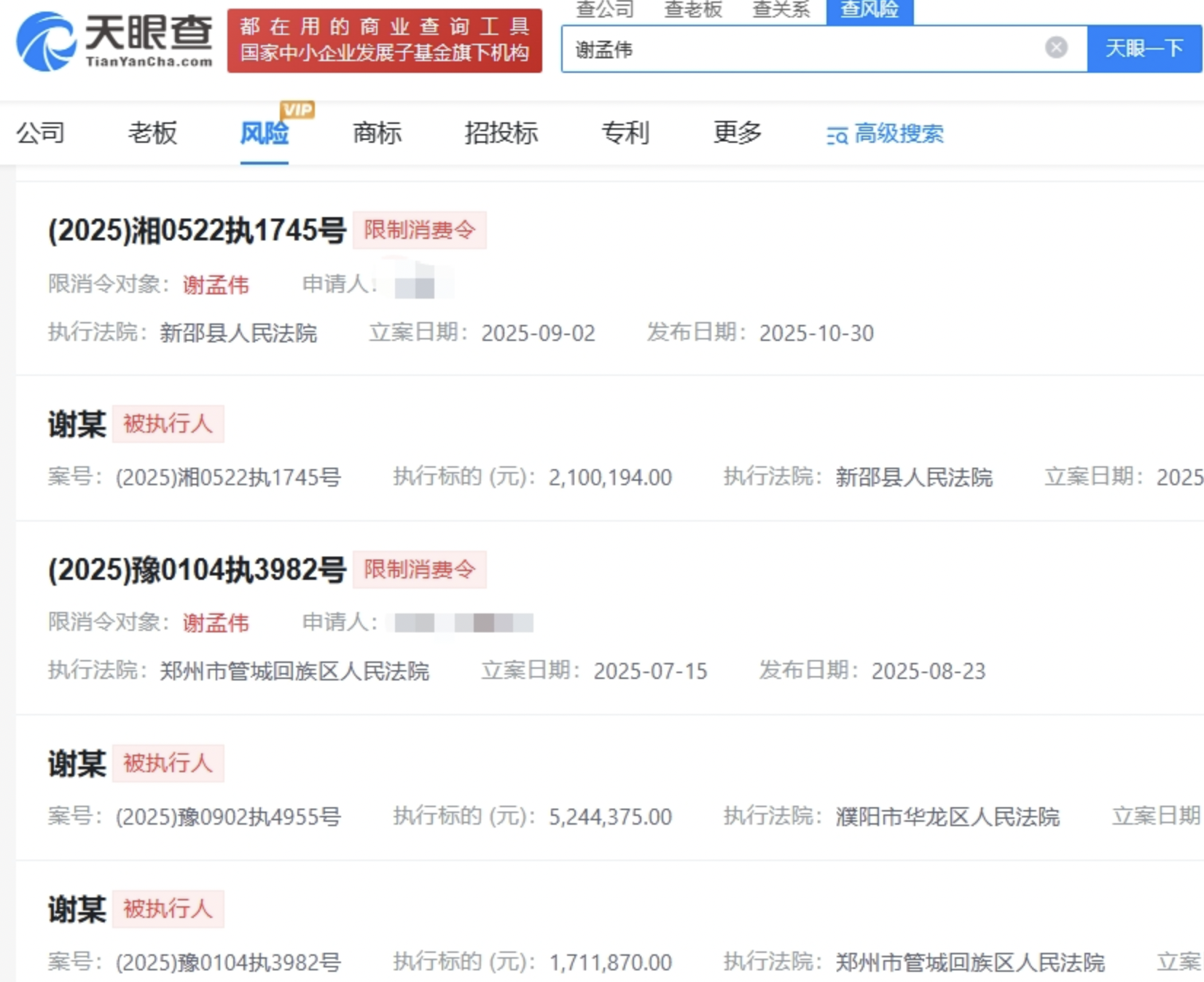Click inside the search input field
The width and height of the screenshot is (1204, 982).
[x=802, y=49]
